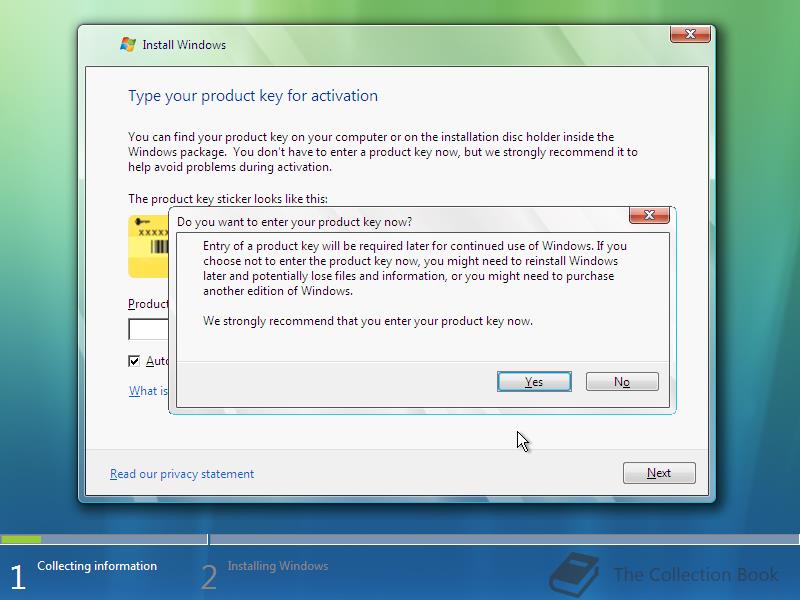The height and width of the screenshot is (600, 800).
Task: Click the step 2 number icon
Action: (209, 578)
